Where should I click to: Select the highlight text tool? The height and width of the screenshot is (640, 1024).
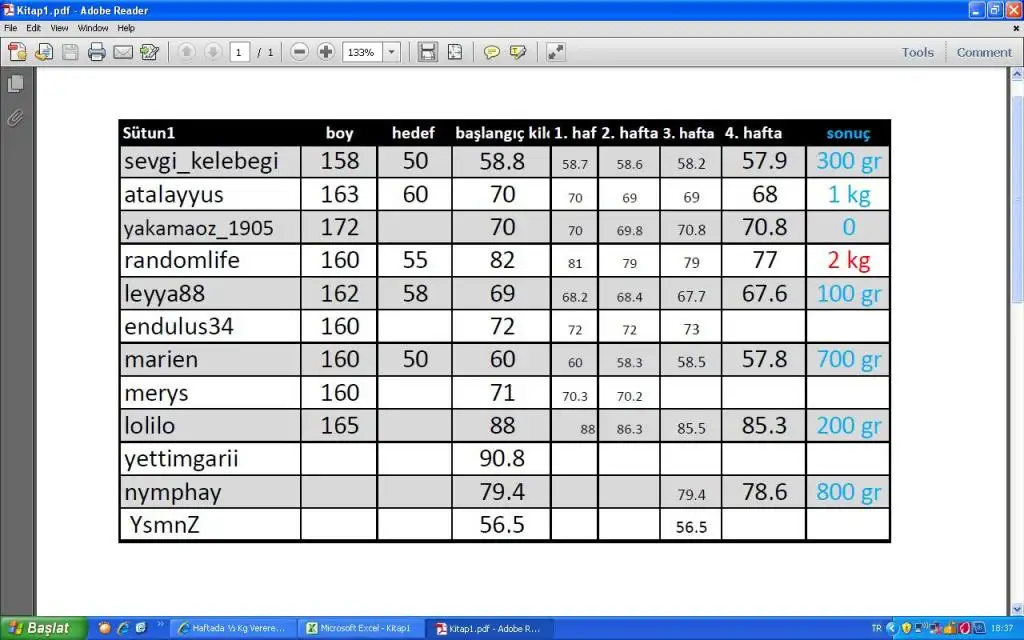click(x=517, y=52)
